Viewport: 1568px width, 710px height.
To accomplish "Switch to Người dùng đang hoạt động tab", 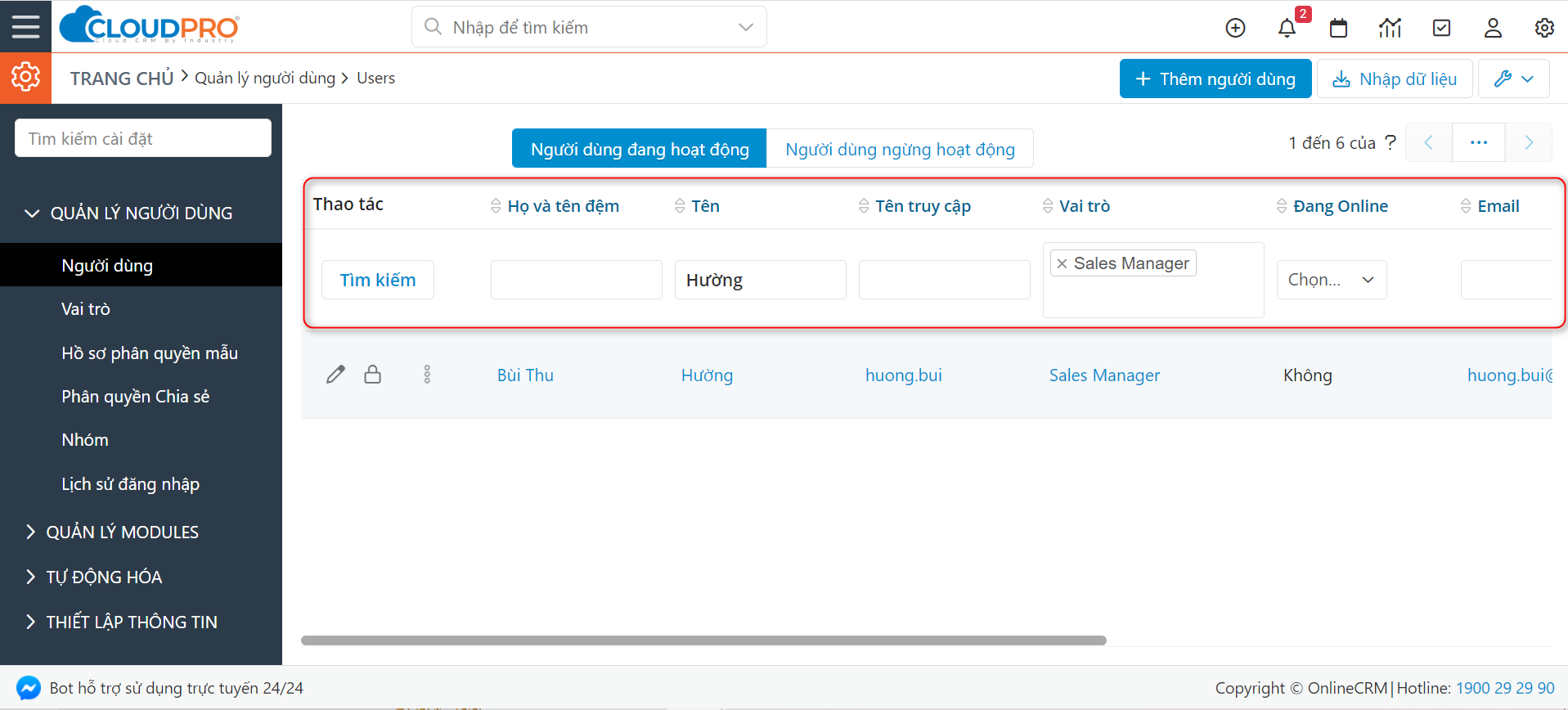I will (640, 149).
